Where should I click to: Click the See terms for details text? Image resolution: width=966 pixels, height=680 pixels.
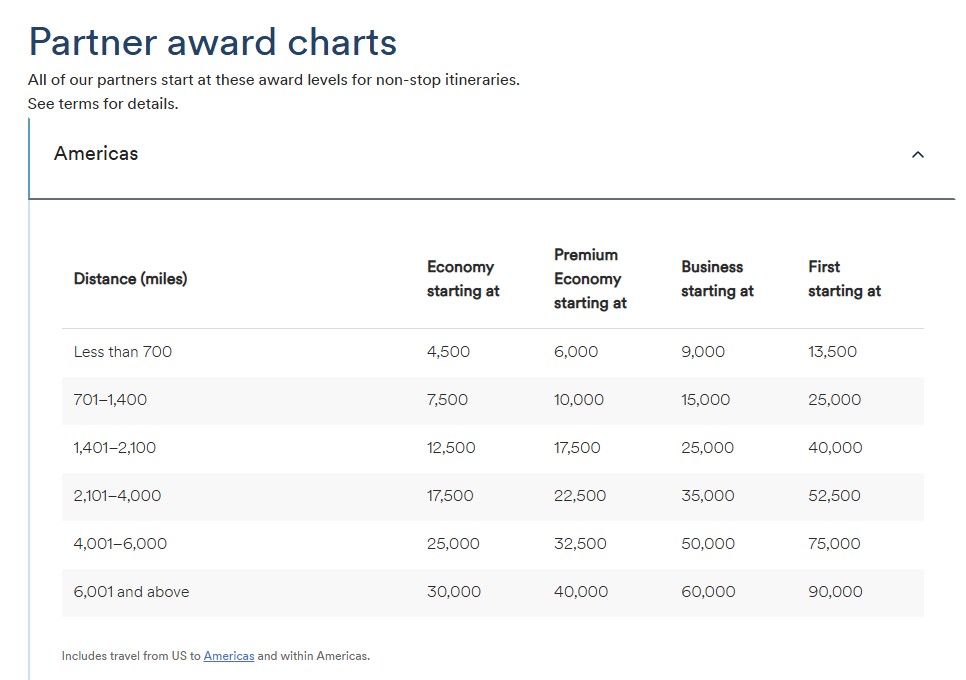pos(103,103)
